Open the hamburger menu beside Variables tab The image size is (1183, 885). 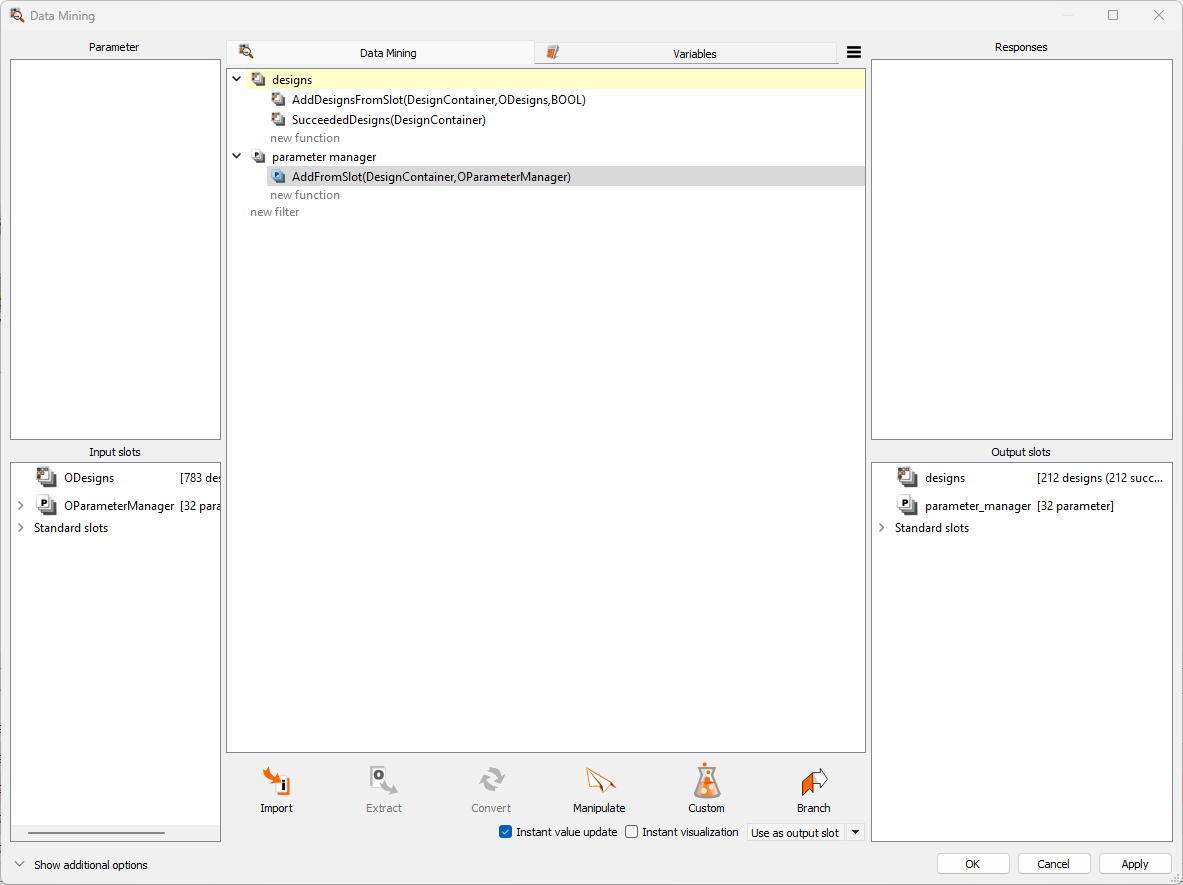(x=853, y=53)
